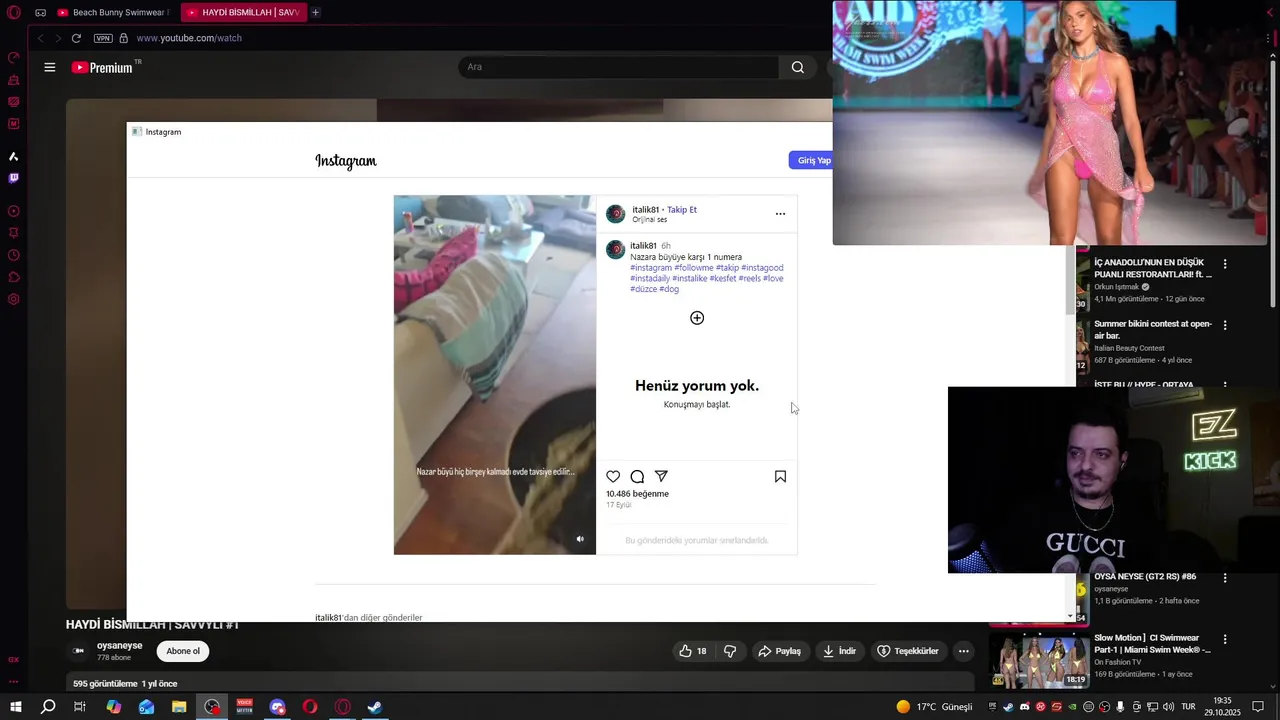The image size is (1280, 720).
Task: Open the sidebar player icon
Action: pos(14,211)
